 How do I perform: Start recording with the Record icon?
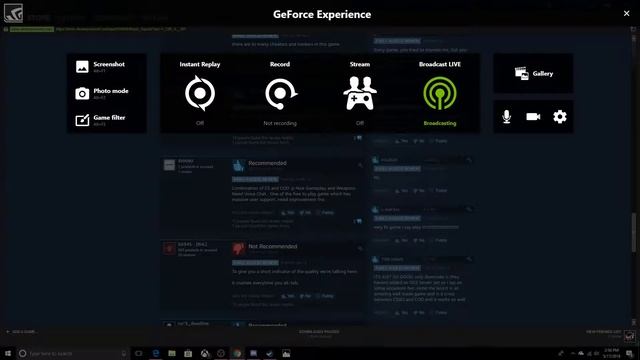pos(281,93)
